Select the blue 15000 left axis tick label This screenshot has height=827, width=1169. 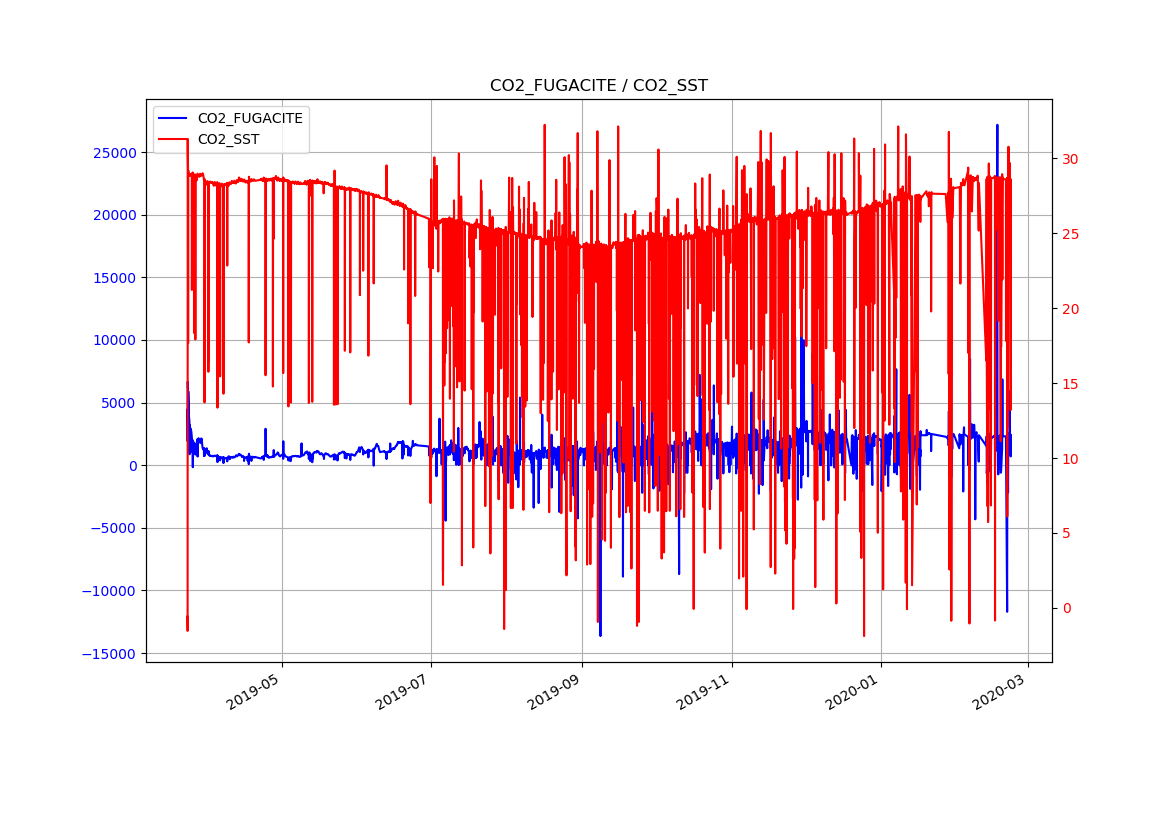[116, 278]
